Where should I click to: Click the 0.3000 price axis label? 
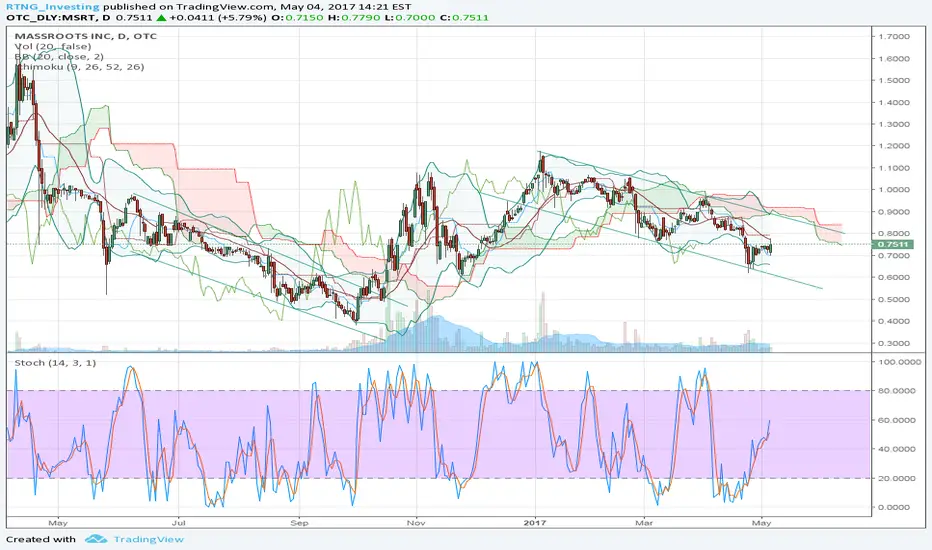tap(893, 343)
